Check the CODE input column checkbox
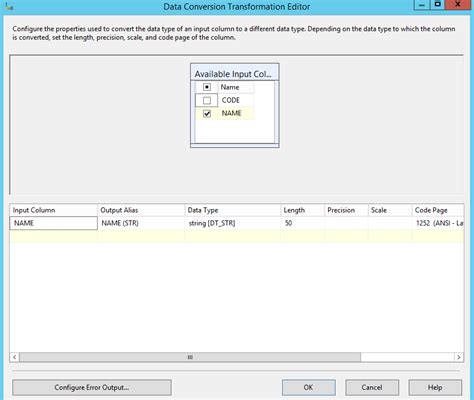This screenshot has width=474, height=400. click(207, 100)
